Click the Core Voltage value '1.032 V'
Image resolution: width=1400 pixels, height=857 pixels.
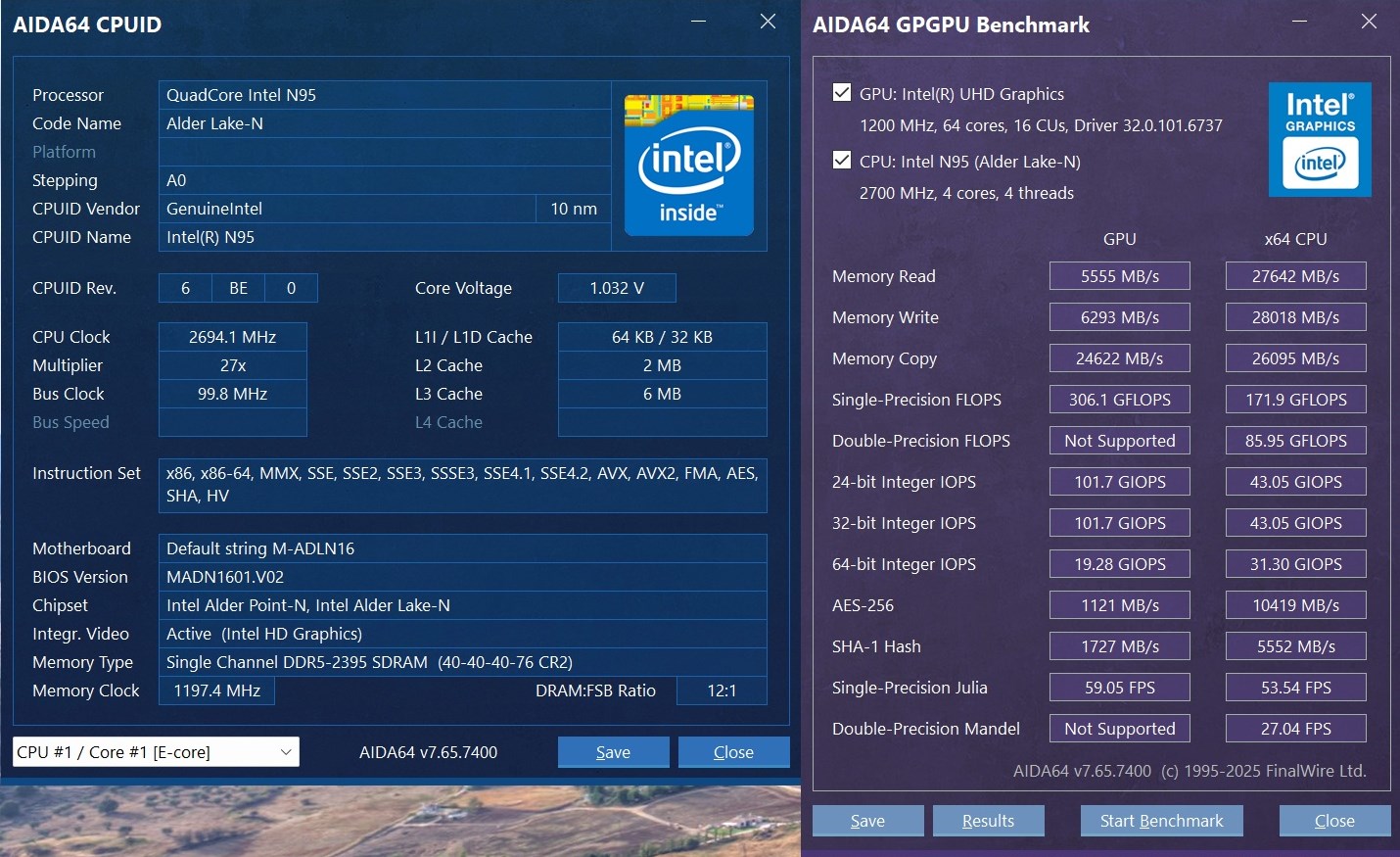coord(617,288)
